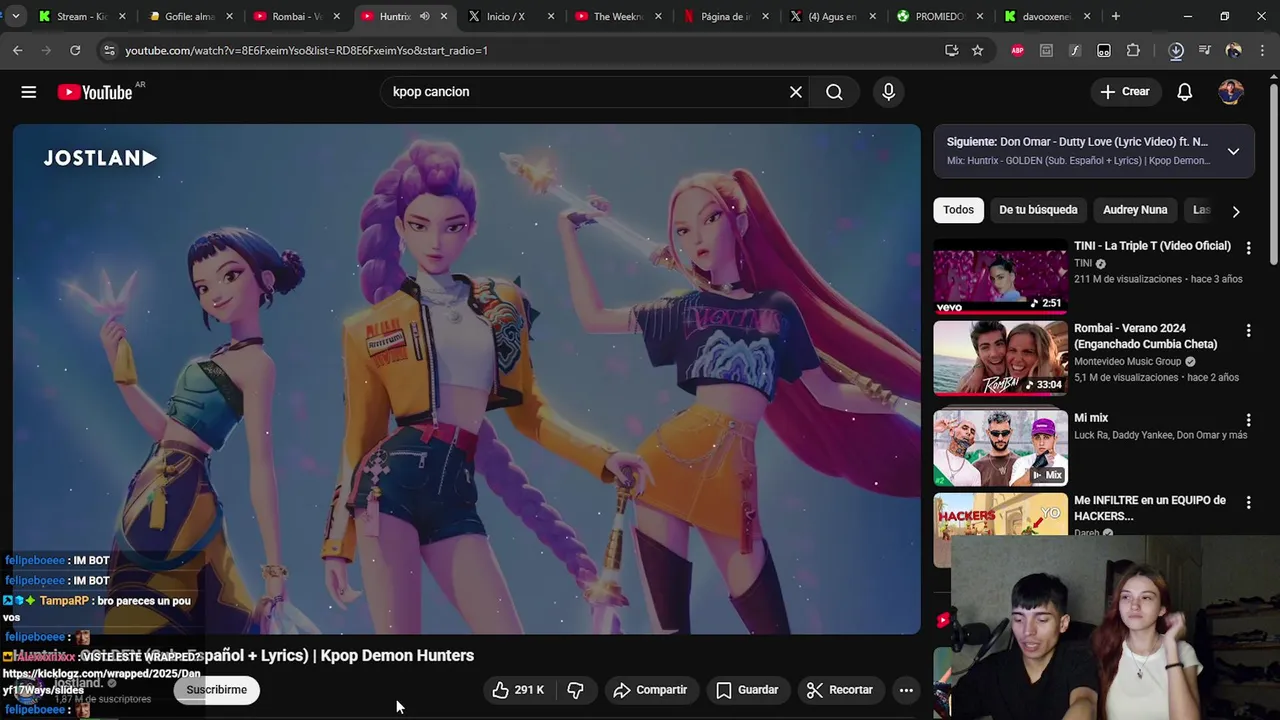Image resolution: width=1280 pixels, height=720 pixels.
Task: Select the Todos filter chip
Action: [958, 210]
